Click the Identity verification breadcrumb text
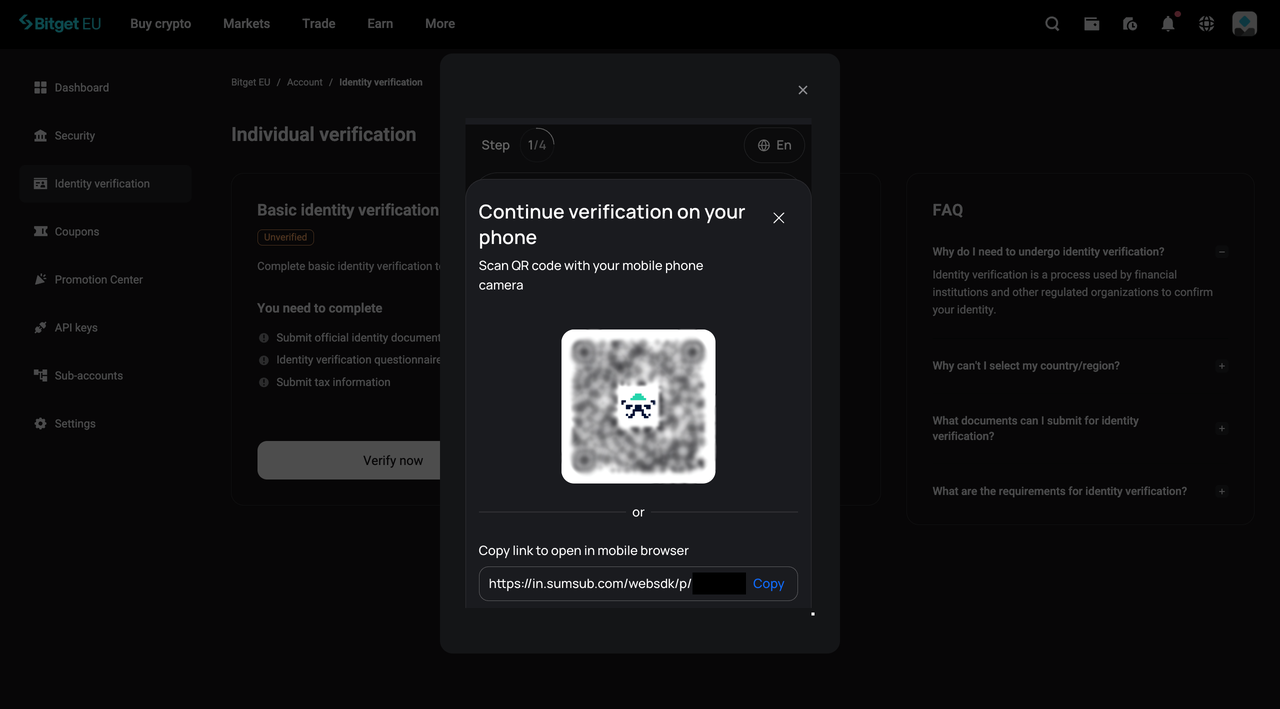1280x709 pixels. point(381,82)
